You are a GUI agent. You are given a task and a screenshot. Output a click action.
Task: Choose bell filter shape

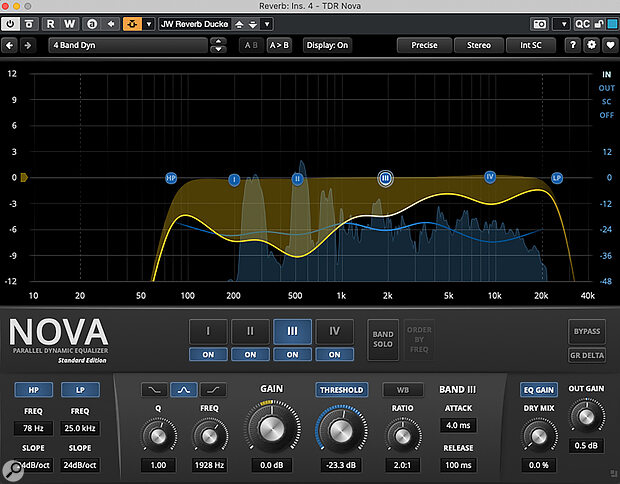183,390
